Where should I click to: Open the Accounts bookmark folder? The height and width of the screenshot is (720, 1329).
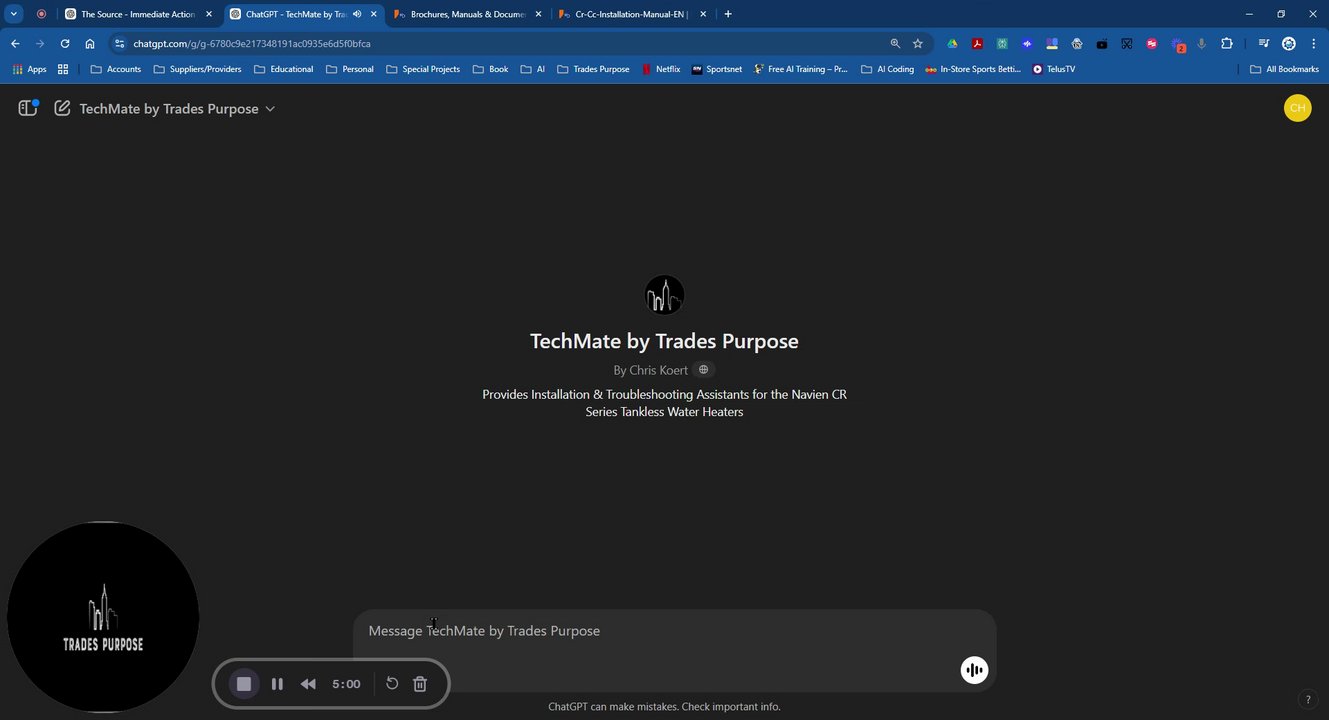[115, 69]
